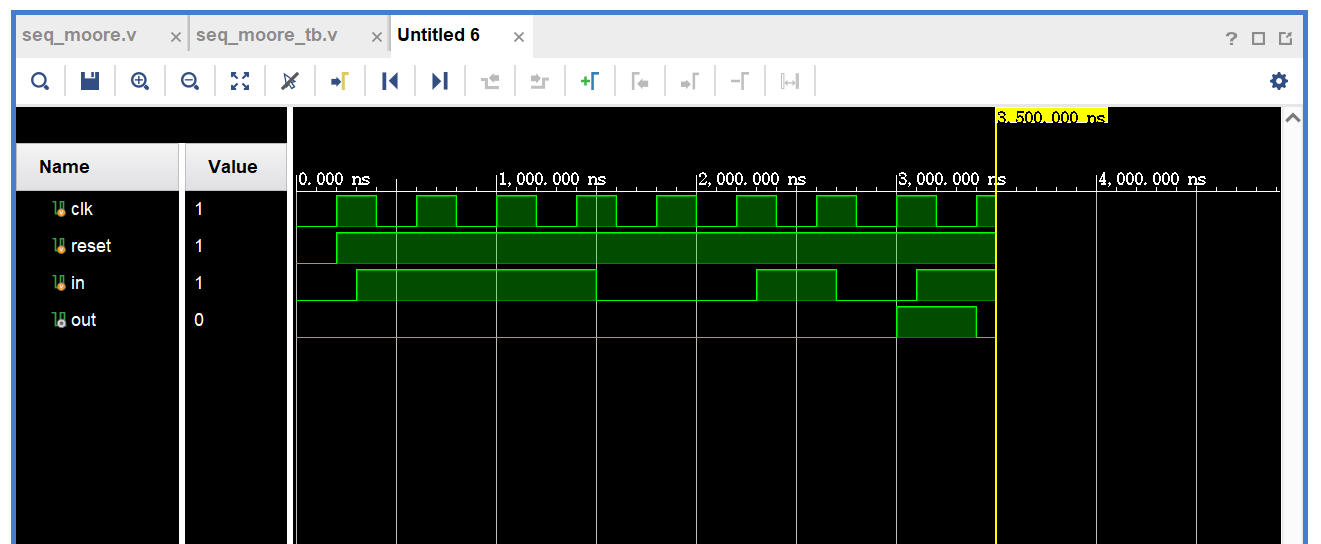Open waveform settings gear
The height and width of the screenshot is (544, 1321).
pyautogui.click(x=1278, y=81)
